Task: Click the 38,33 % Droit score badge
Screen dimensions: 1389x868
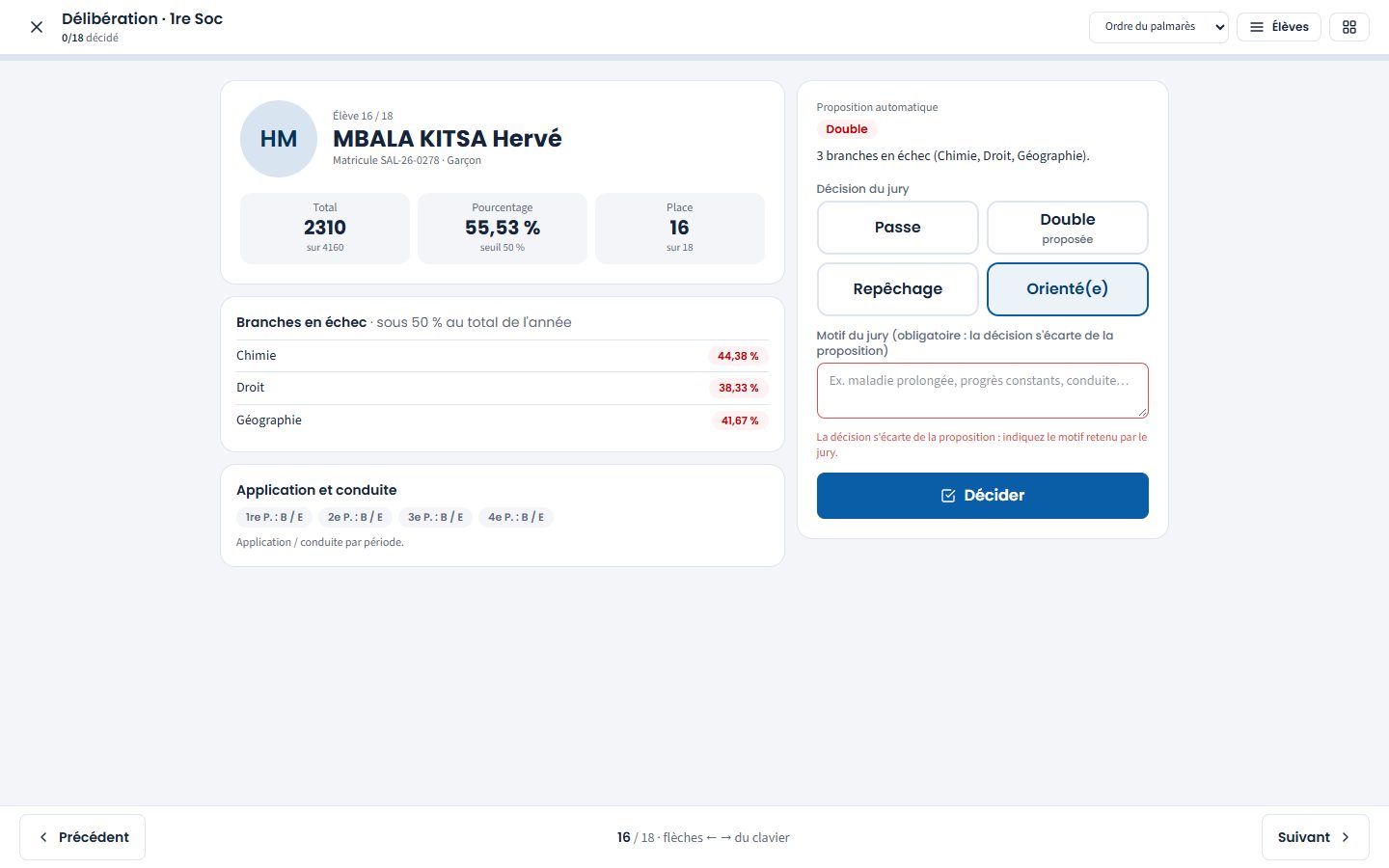Action: click(738, 388)
